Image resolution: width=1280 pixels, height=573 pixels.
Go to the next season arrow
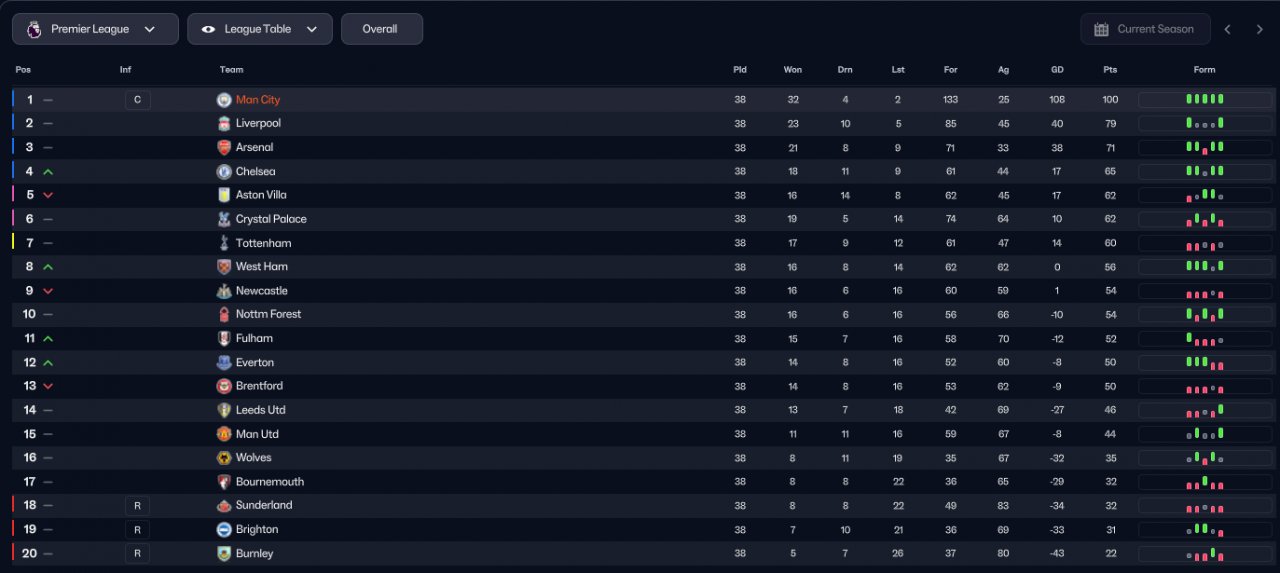pyautogui.click(x=1259, y=29)
